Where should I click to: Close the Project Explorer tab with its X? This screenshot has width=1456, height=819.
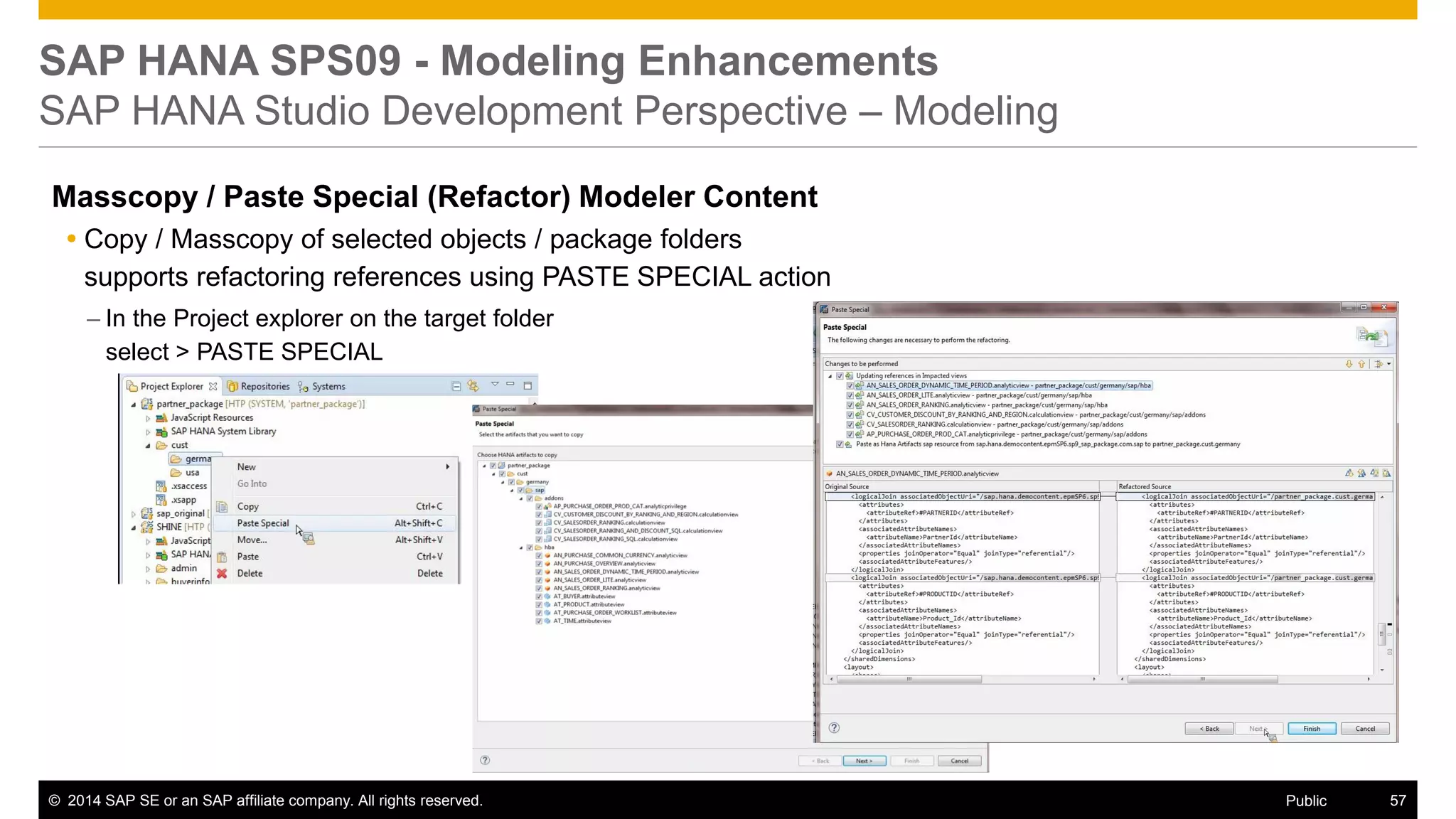point(213,386)
